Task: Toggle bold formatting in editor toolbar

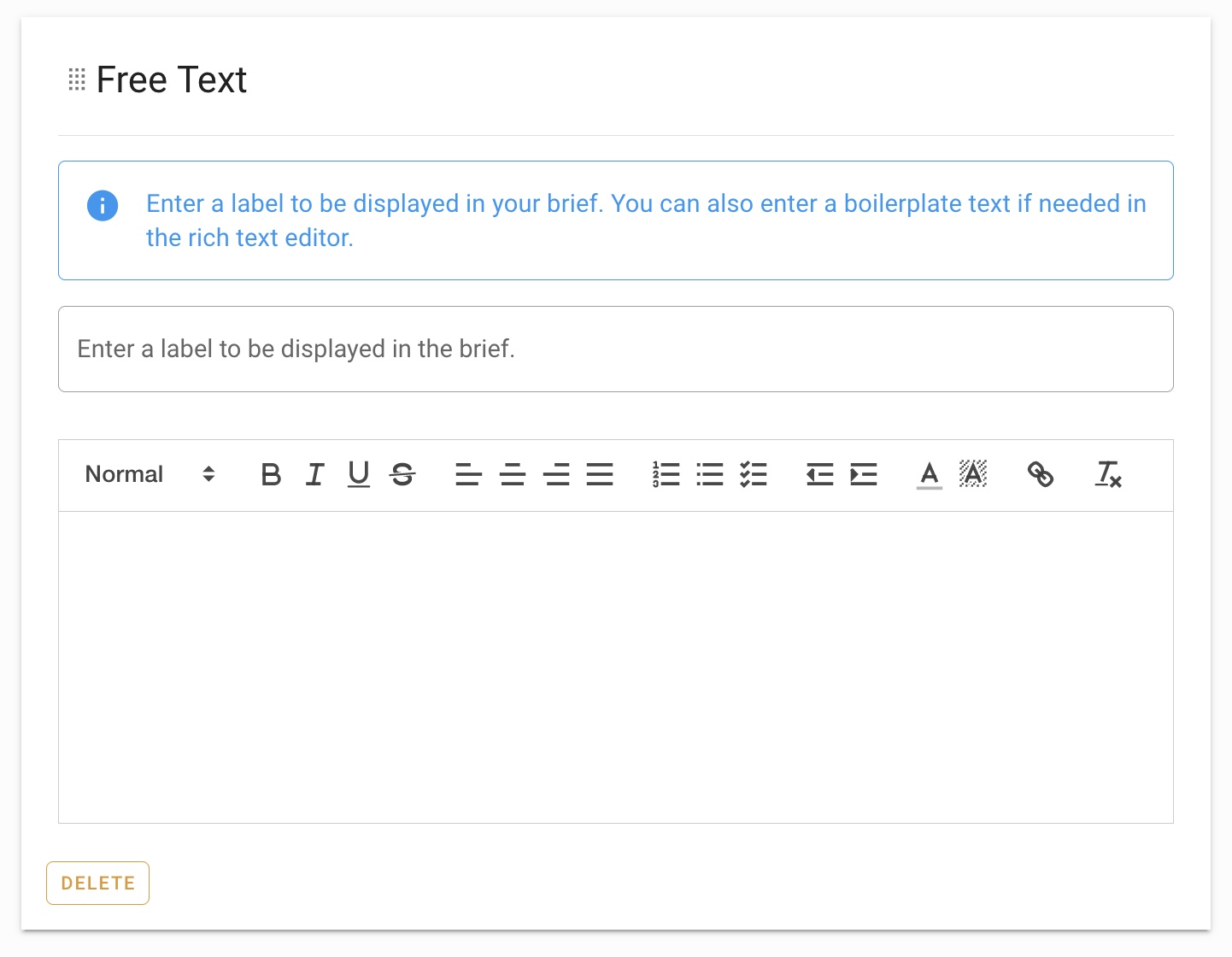Action: click(271, 474)
